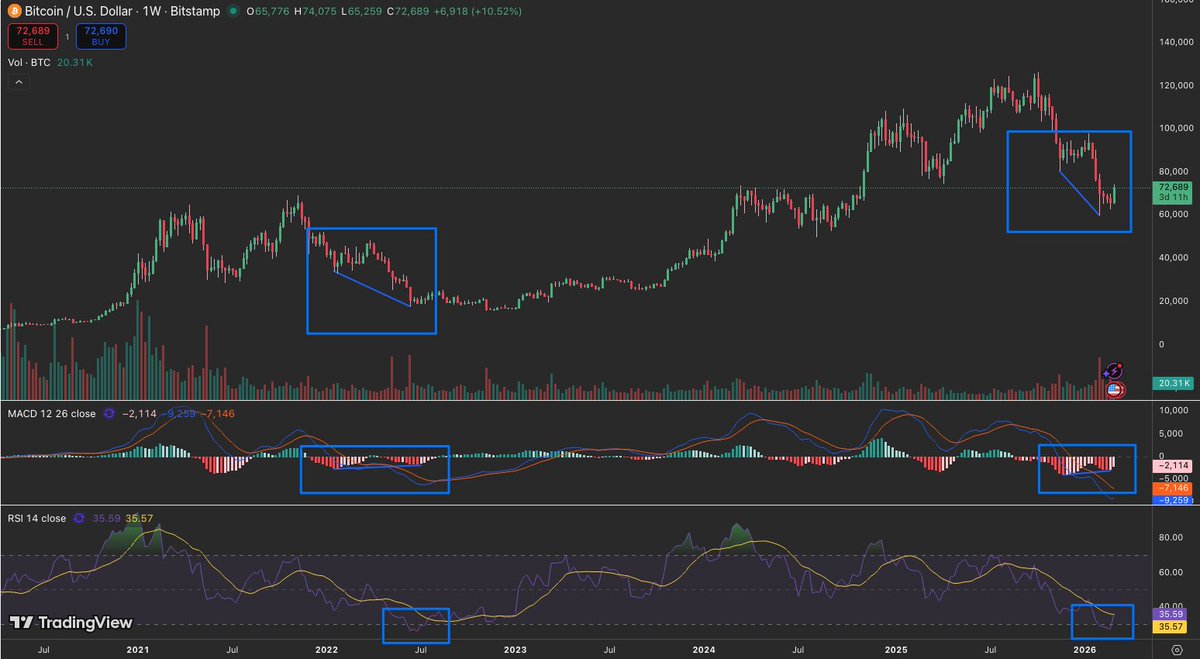Click the 10,000 MACD scale label
Image resolution: width=1200 pixels, height=659 pixels.
pos(1176,411)
